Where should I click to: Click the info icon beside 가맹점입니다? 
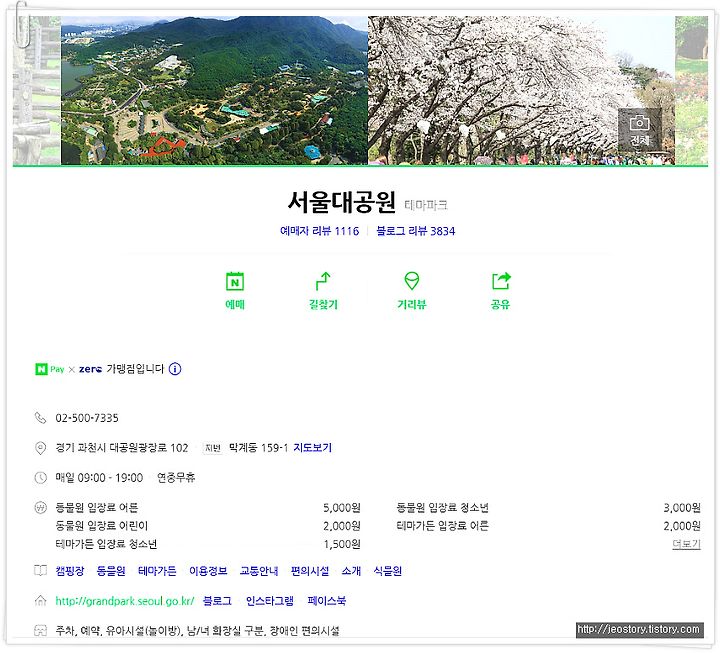pyautogui.click(x=175, y=369)
